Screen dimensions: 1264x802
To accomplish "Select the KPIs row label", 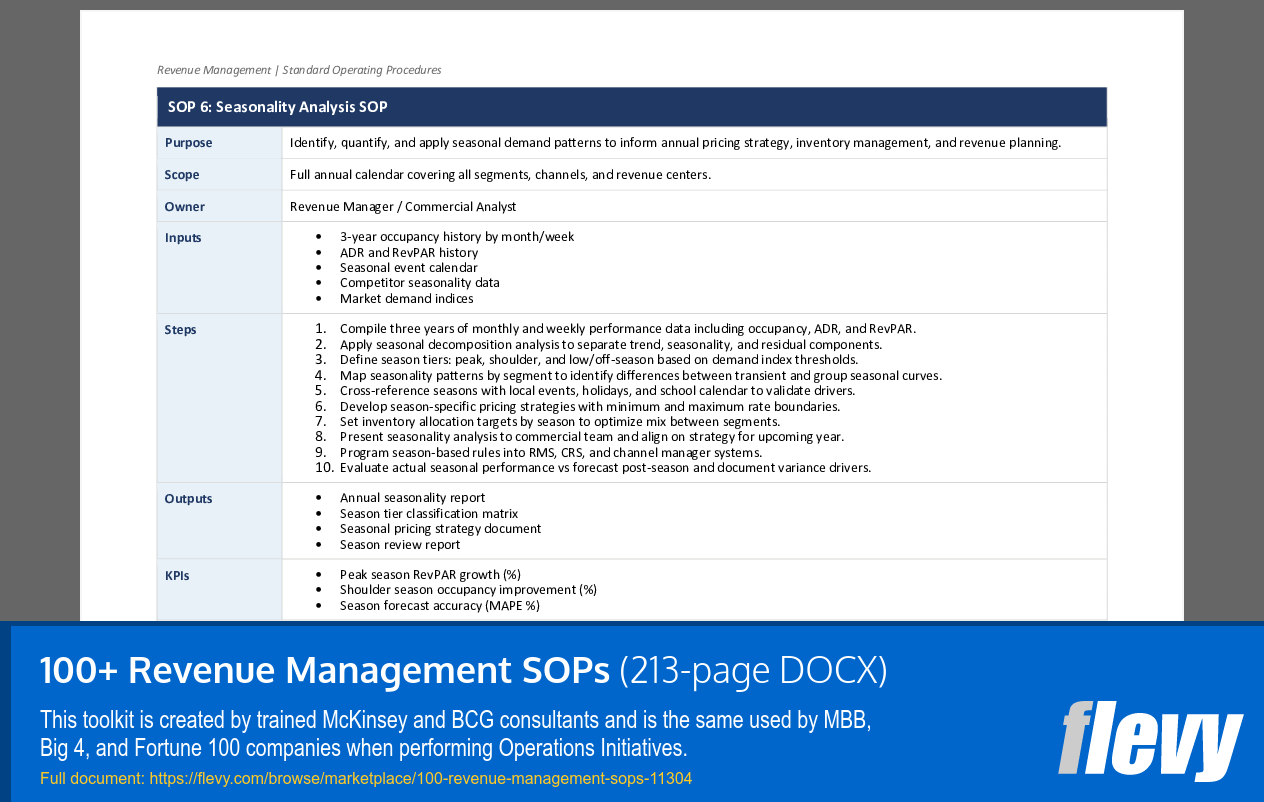I will coord(177,575).
